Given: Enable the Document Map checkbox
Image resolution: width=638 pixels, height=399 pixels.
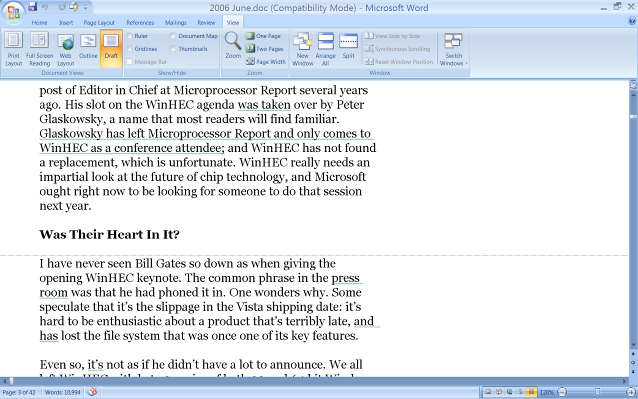Looking at the screenshot, I should click(x=173, y=36).
